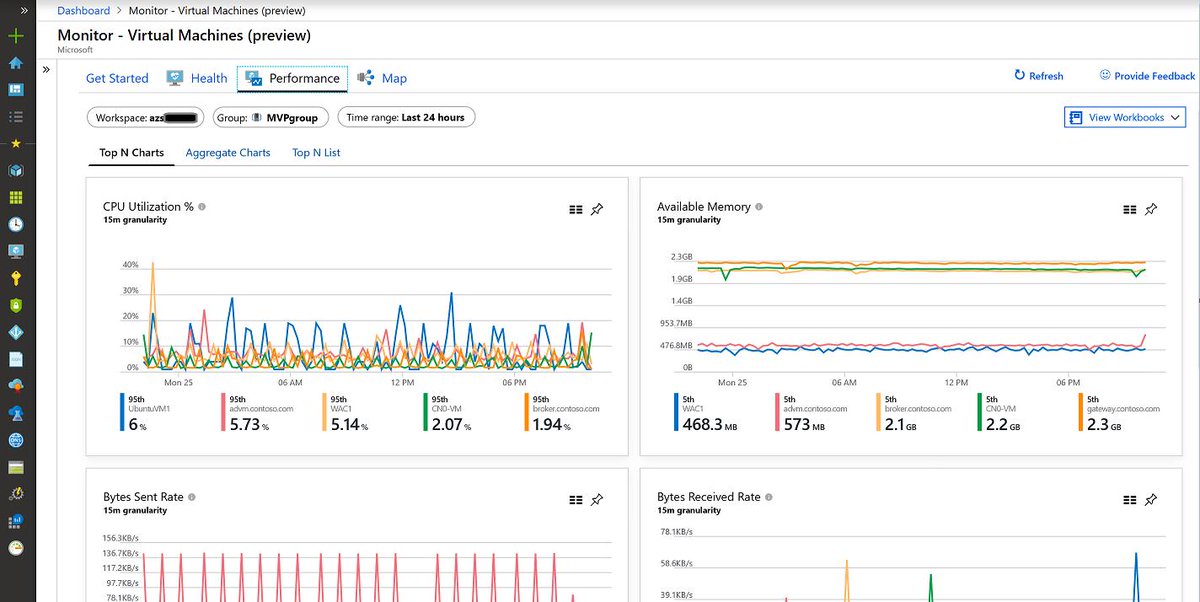Select advm.contoso.com 573 MB memory legend
Viewport: 1200px width, 602px height.
(x=811, y=413)
